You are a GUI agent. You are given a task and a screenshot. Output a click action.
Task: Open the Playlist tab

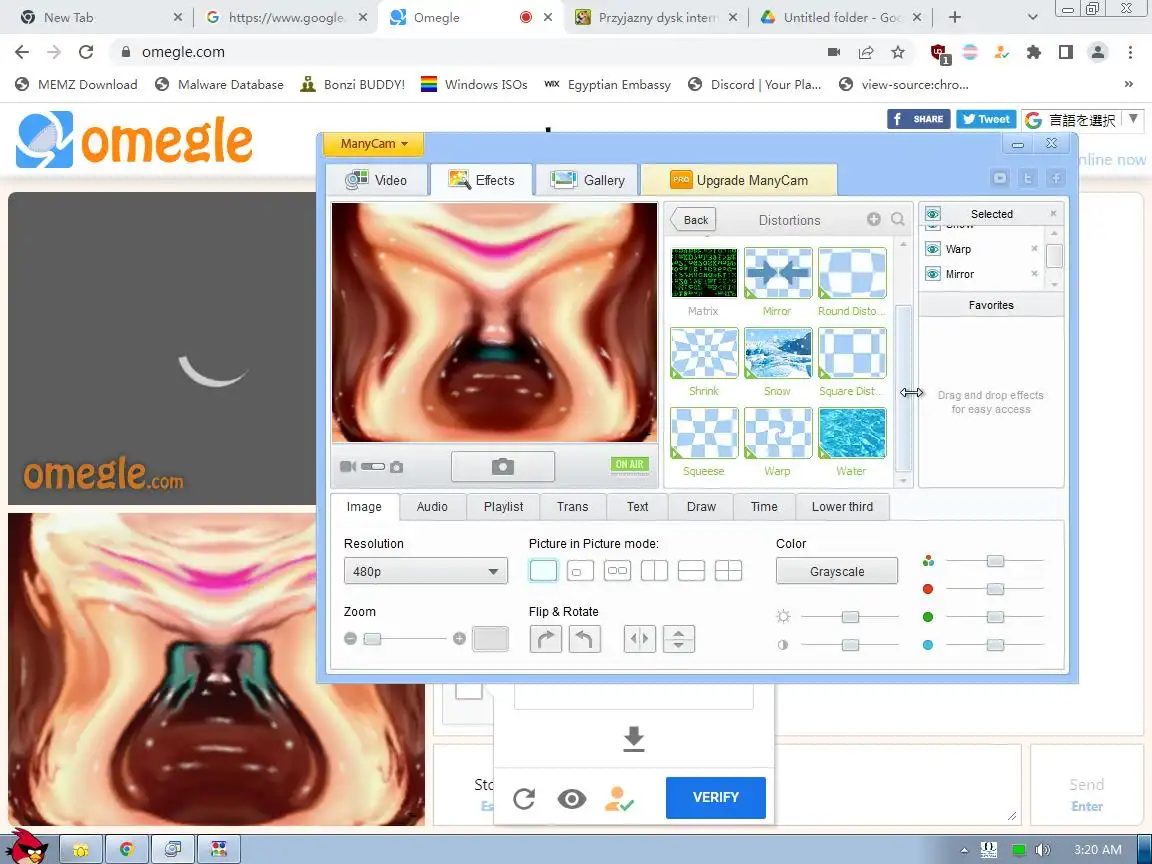tap(503, 507)
